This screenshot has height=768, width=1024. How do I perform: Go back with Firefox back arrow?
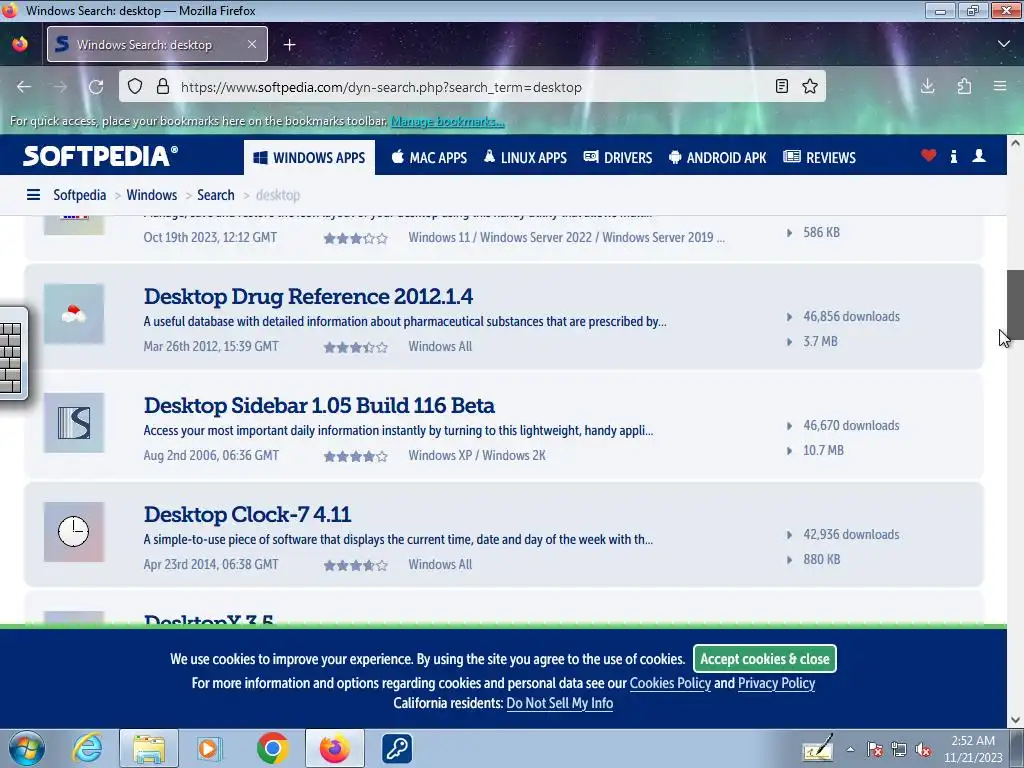click(24, 87)
